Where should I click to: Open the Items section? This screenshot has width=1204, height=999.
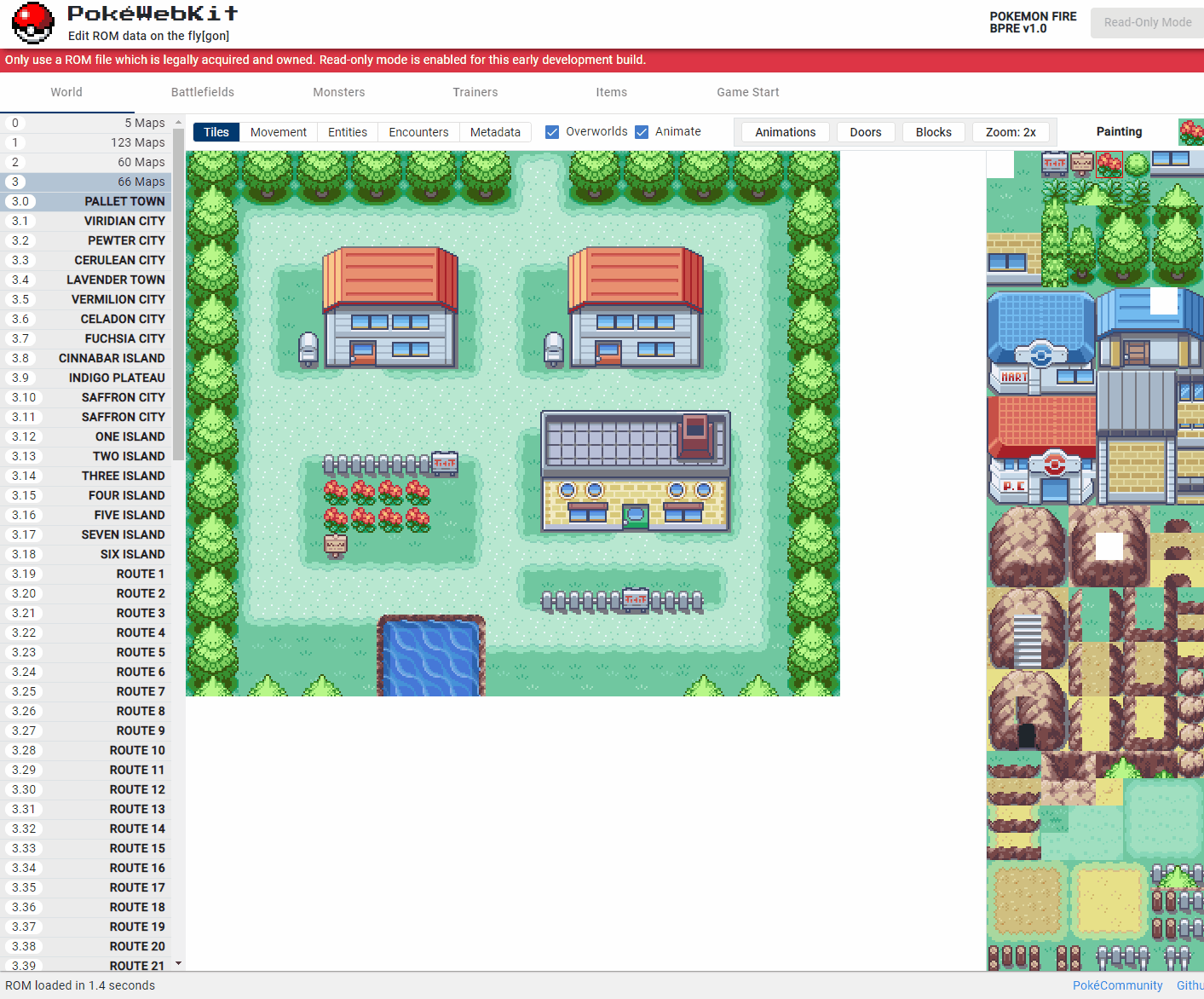coord(612,92)
